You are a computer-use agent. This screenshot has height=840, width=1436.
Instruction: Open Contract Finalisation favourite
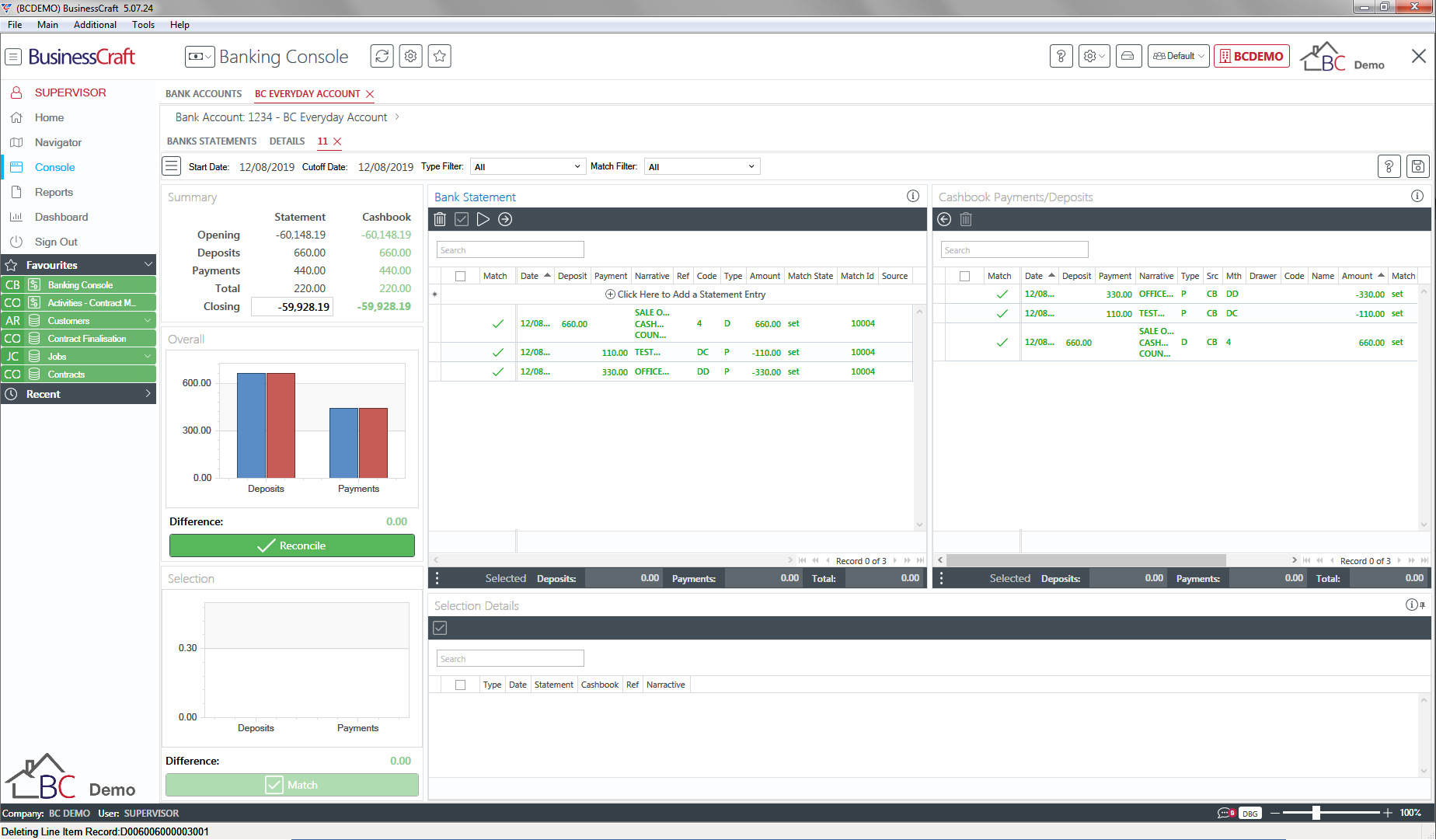[x=78, y=338]
